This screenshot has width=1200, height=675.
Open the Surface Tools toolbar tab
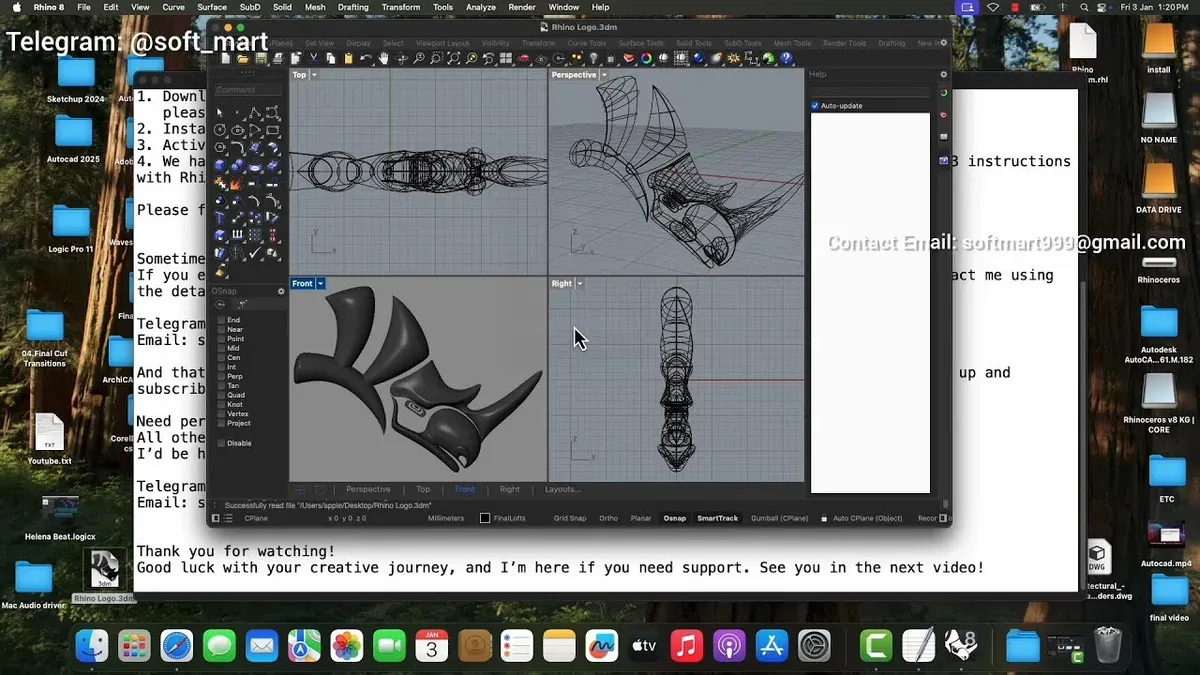640,43
